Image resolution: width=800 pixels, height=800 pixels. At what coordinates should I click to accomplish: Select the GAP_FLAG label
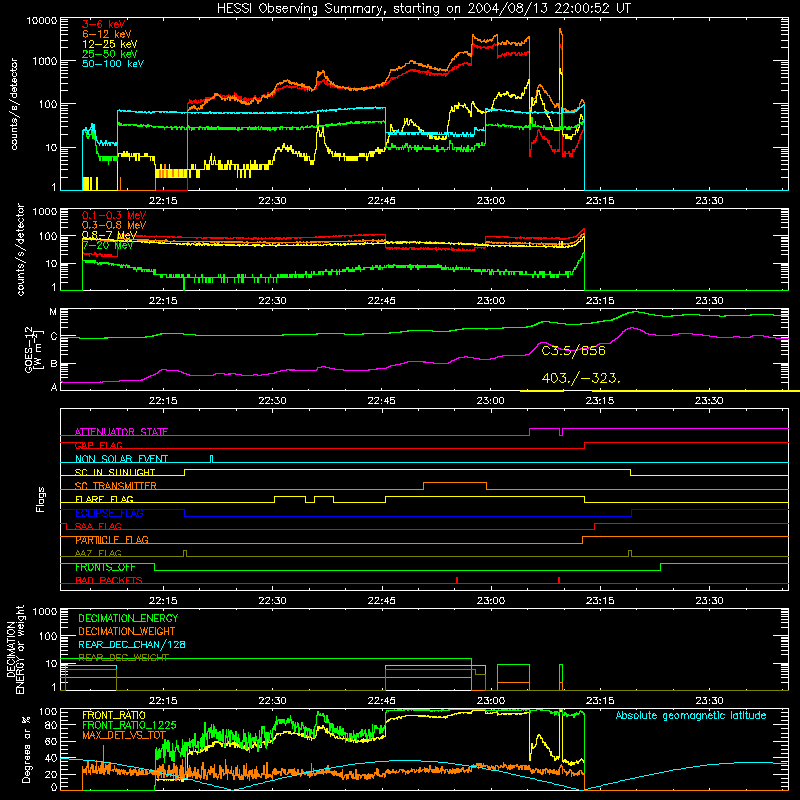pos(98,445)
